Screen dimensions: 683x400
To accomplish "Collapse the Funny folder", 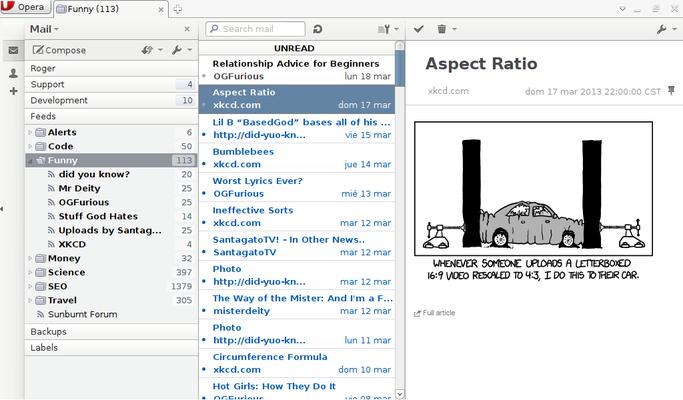I will click(x=30, y=161).
